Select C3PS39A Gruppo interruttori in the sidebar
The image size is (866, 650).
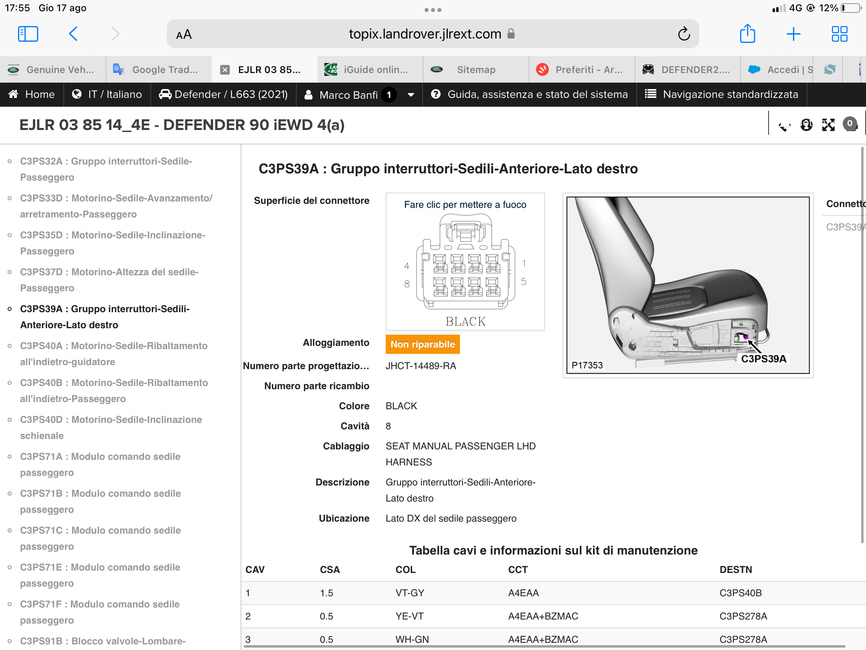[x=105, y=317]
